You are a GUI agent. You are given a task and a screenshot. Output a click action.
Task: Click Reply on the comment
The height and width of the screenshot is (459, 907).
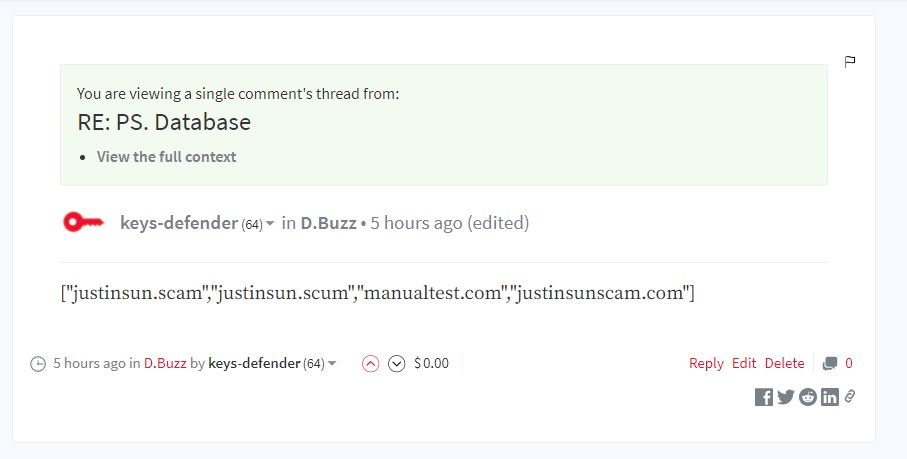click(x=706, y=364)
